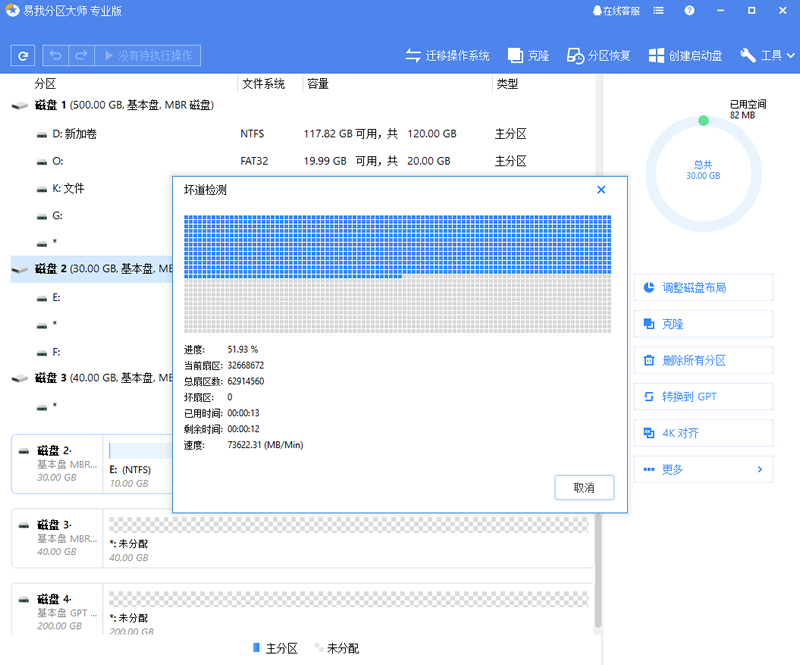Click the refresh icon in the toolbar
The image size is (800, 665).
(22, 55)
